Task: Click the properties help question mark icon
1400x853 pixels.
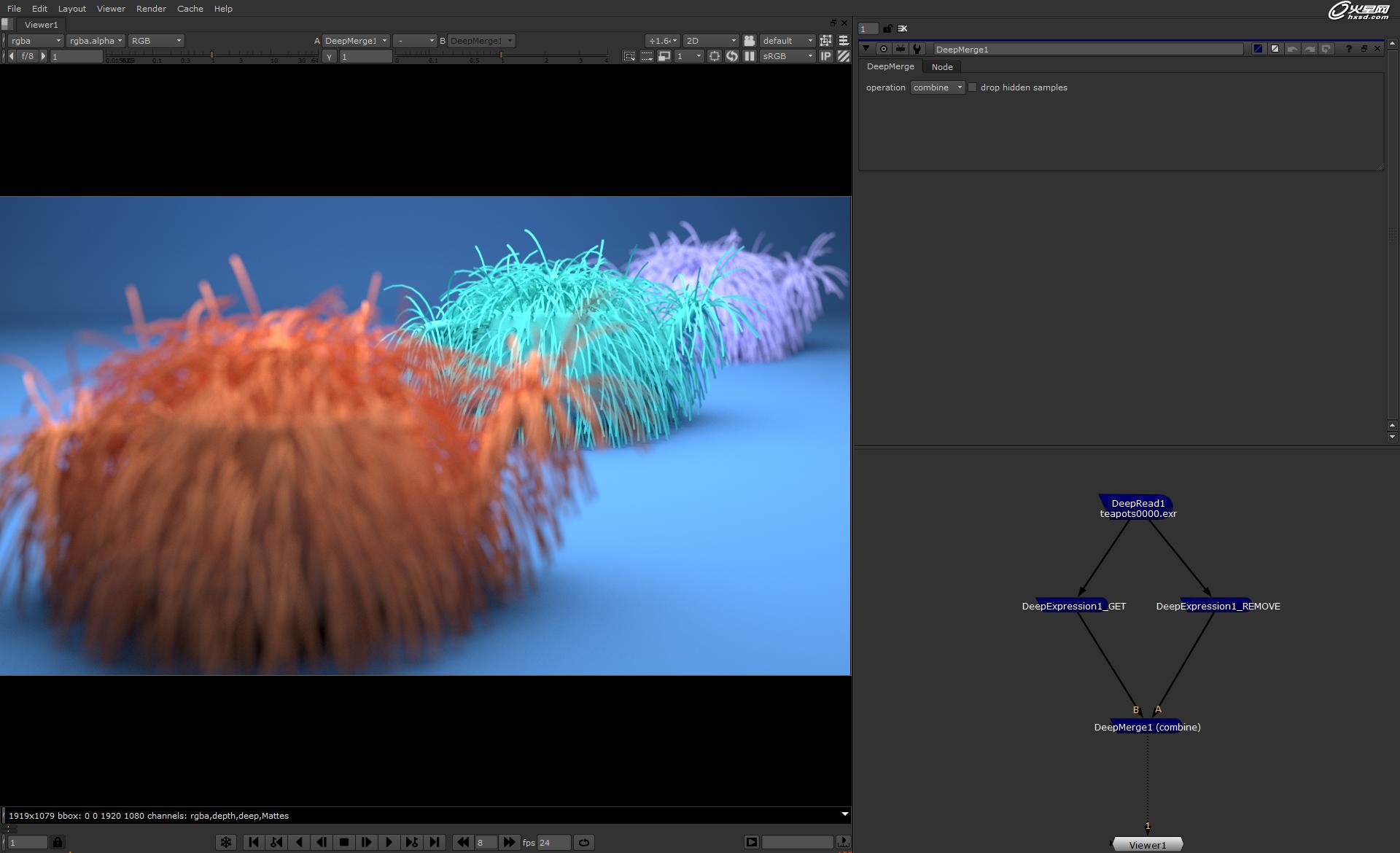Action: pyautogui.click(x=1349, y=49)
